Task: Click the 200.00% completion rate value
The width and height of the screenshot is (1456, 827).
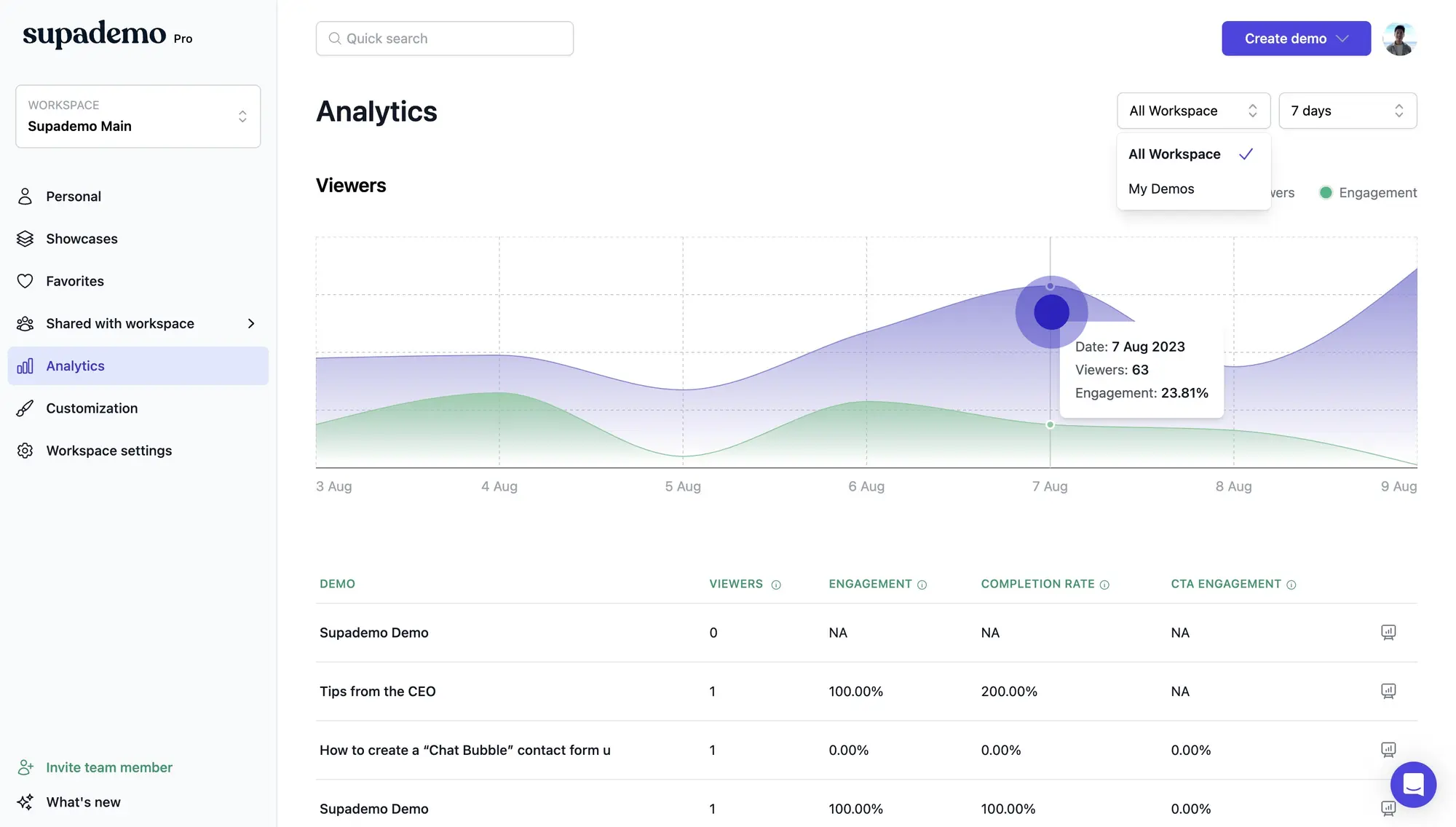Action: (1009, 691)
